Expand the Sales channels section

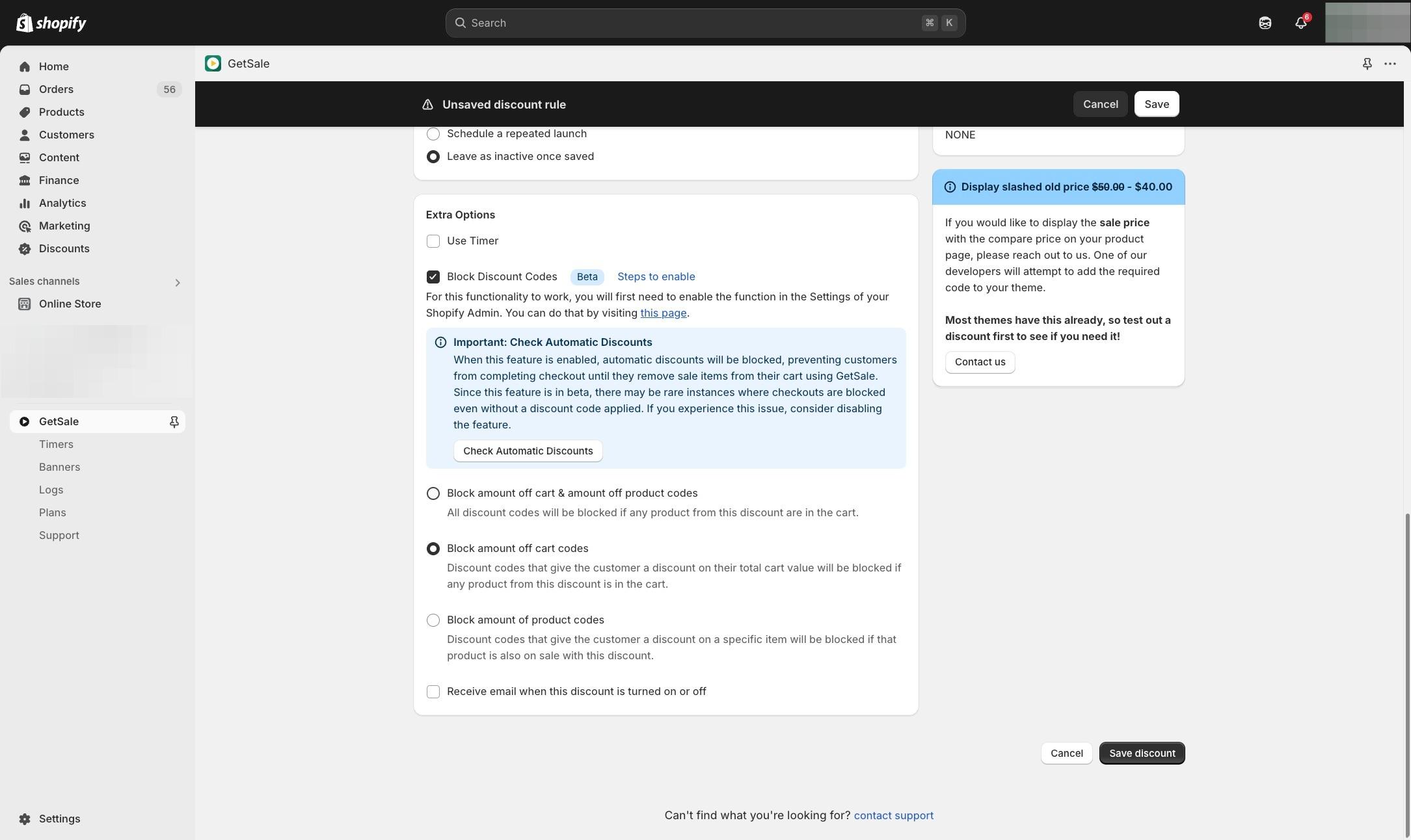pyautogui.click(x=177, y=282)
